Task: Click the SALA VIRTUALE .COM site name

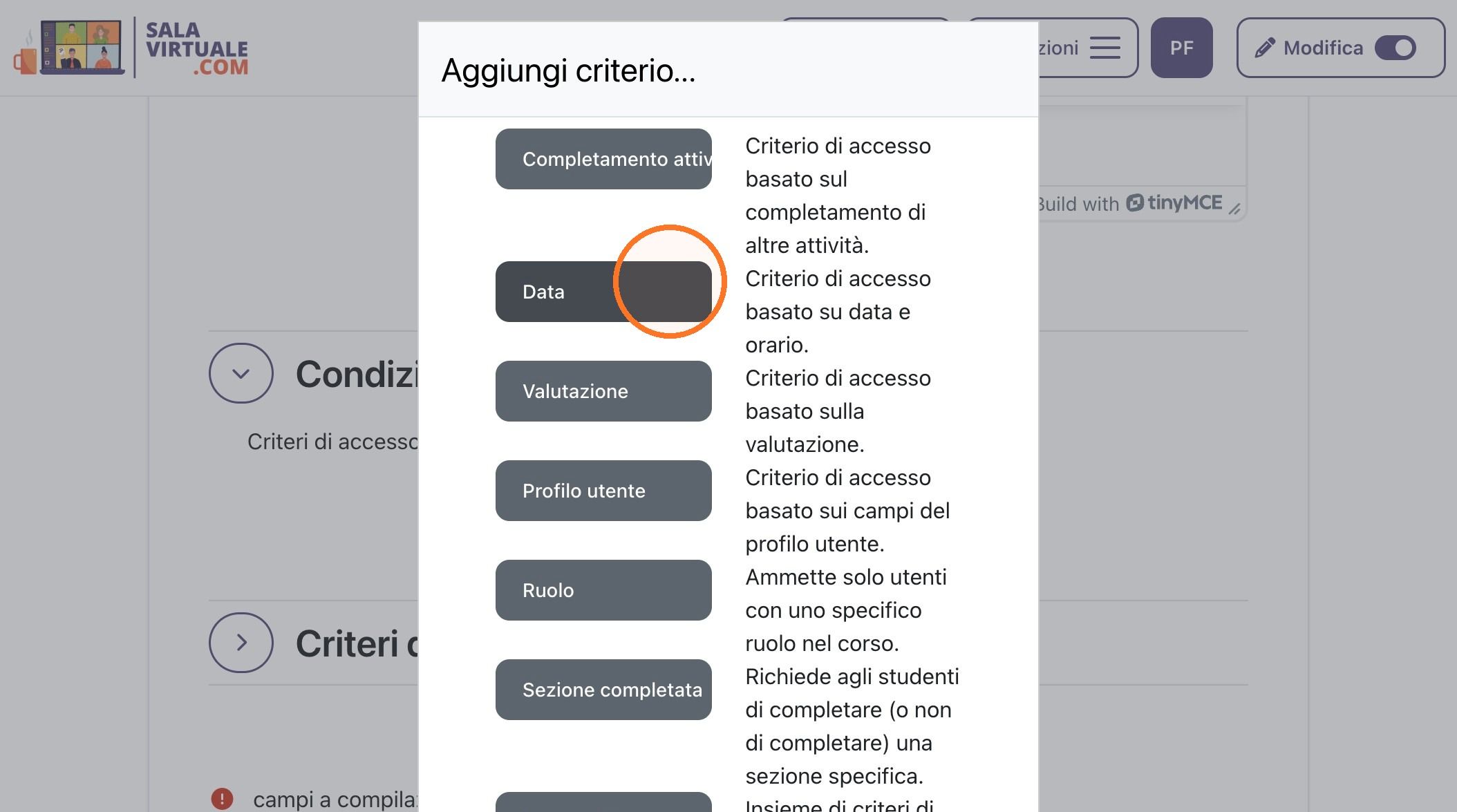Action: coord(197,48)
